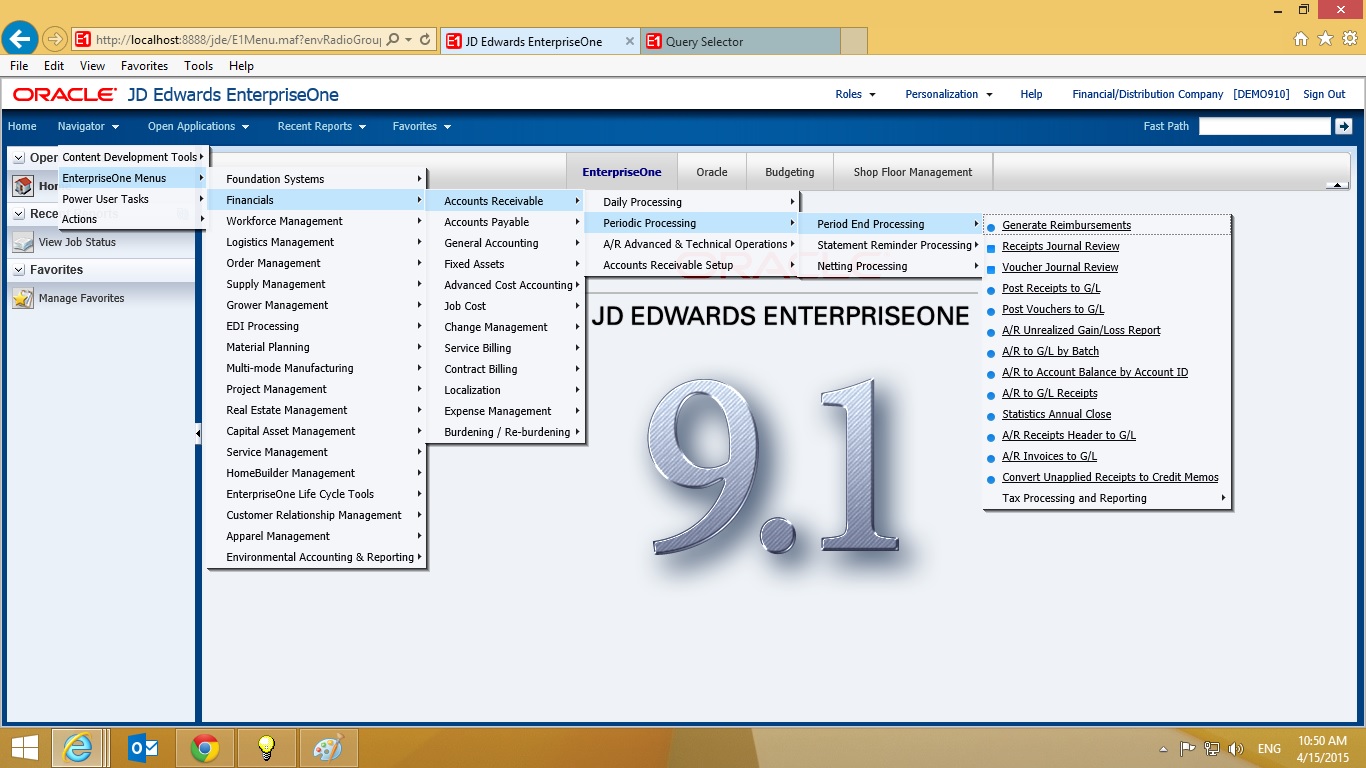Select Accounts Payable menu item

tap(507, 222)
